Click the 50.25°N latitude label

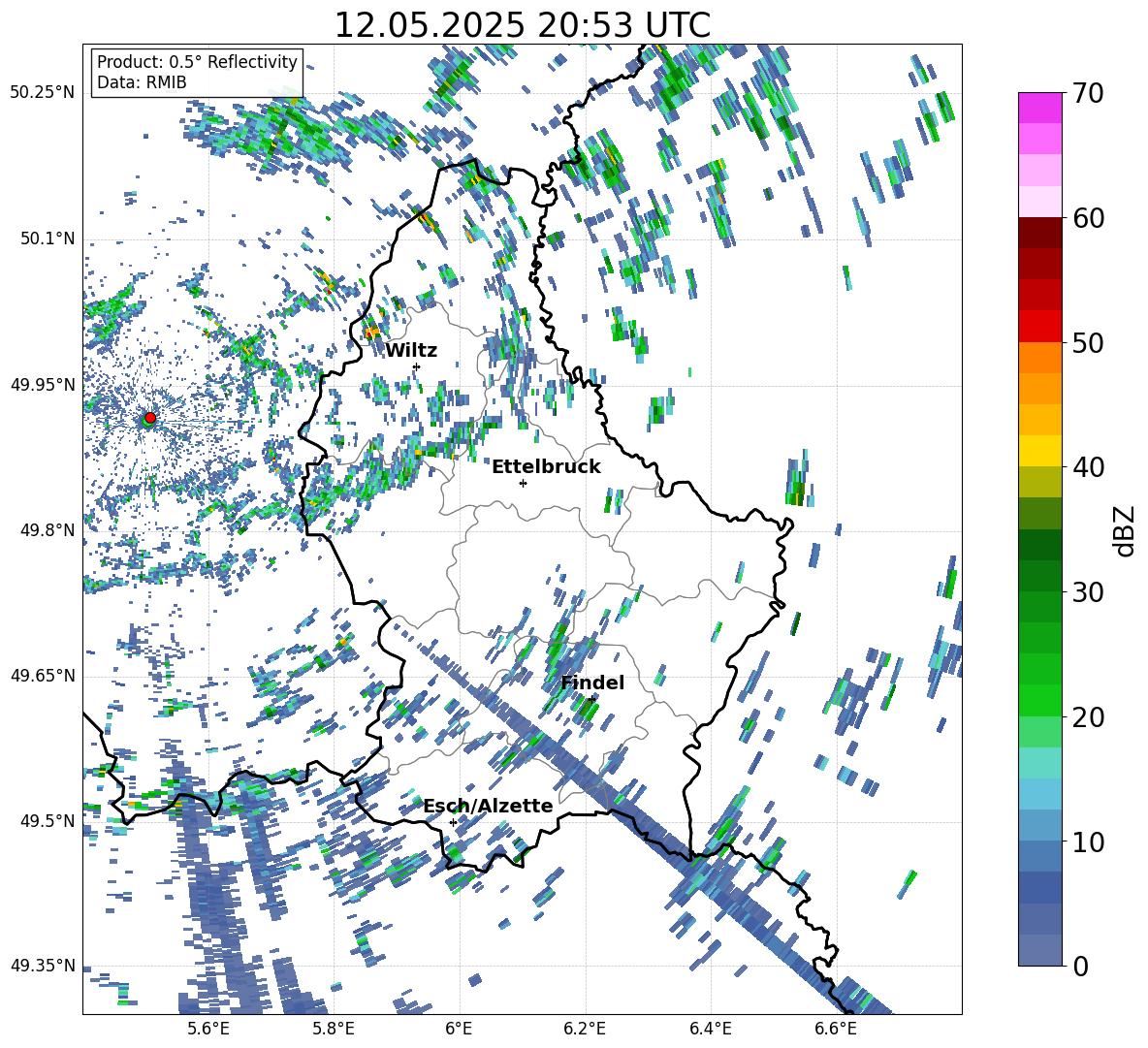coord(43,93)
